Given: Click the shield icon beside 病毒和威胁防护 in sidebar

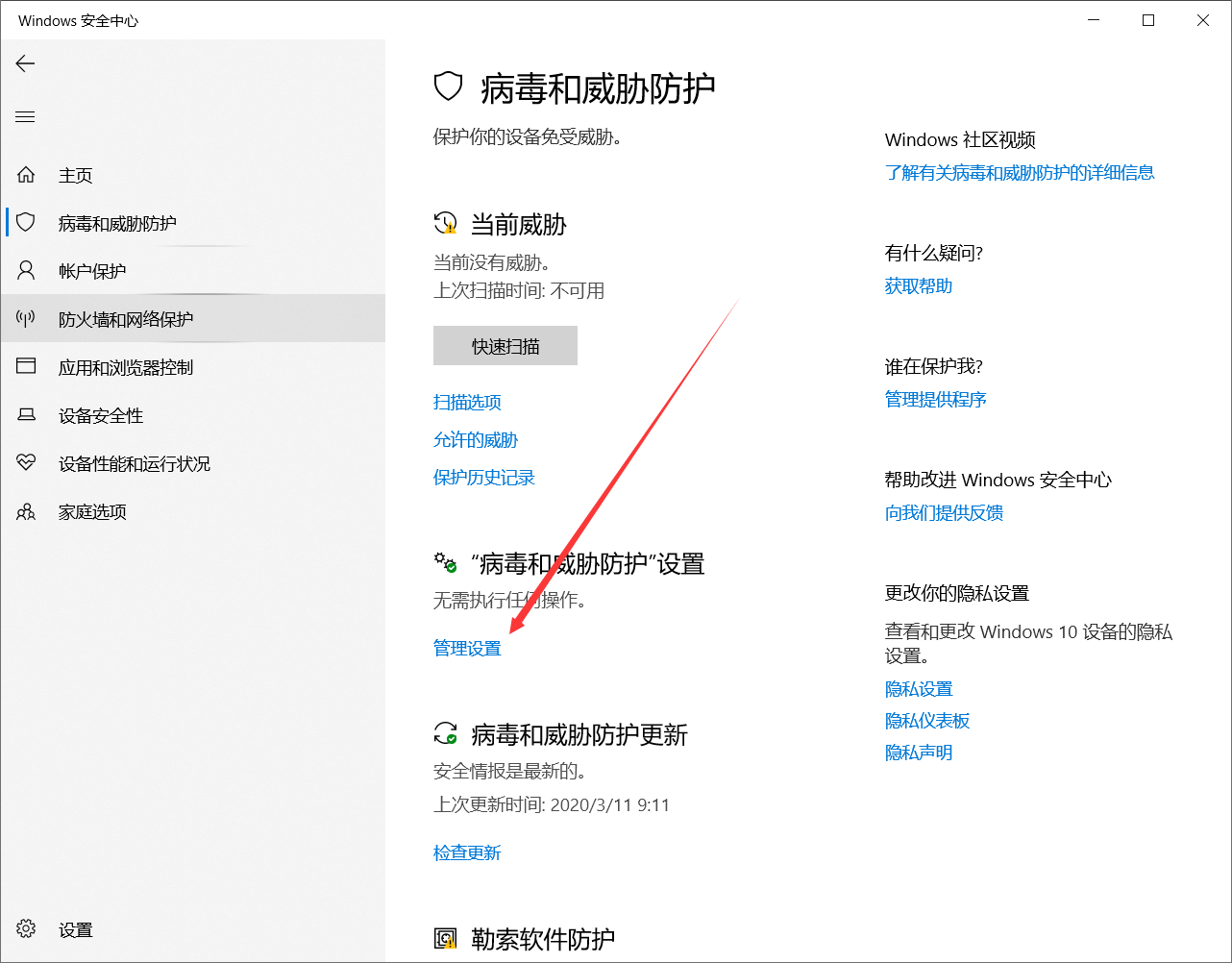Looking at the screenshot, I should 26,223.
